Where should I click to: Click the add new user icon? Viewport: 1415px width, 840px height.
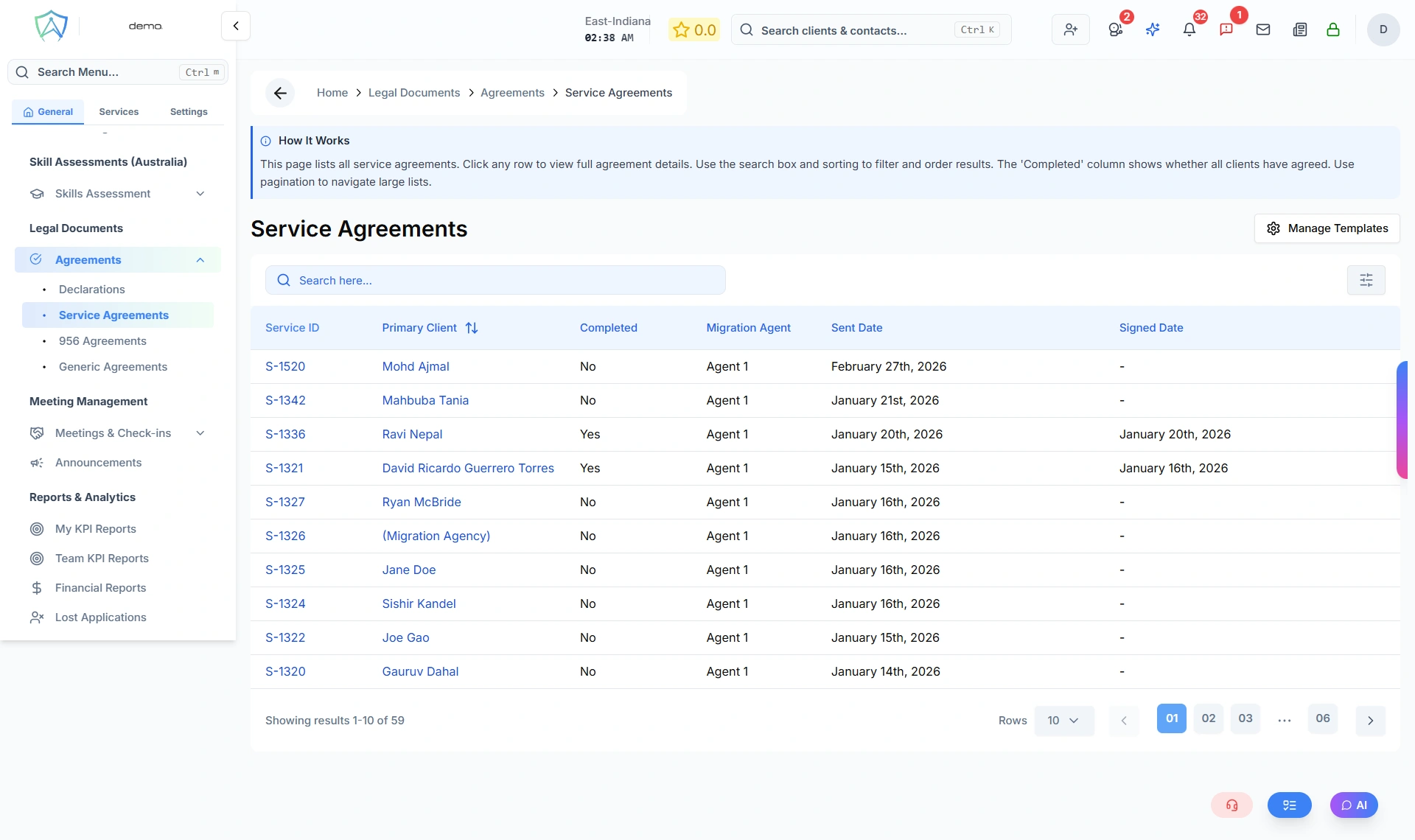coord(1070,29)
